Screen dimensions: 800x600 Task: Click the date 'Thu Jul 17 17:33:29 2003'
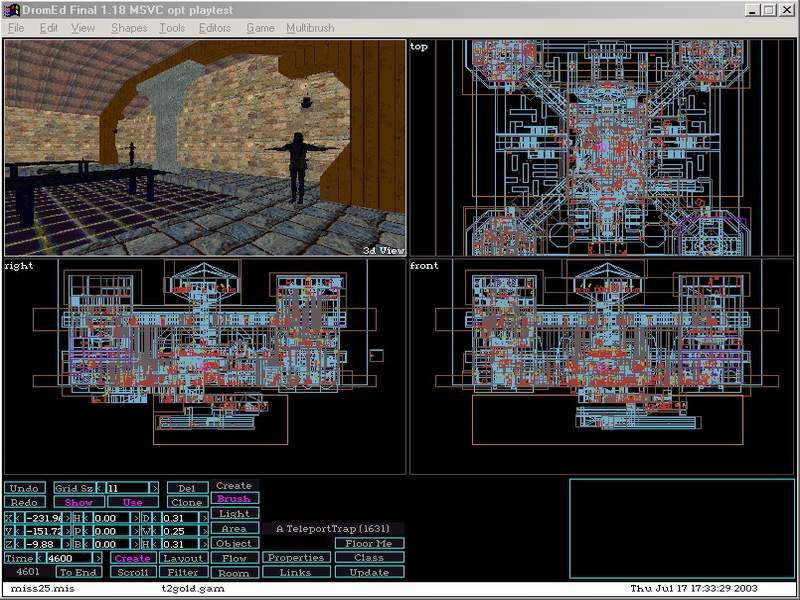click(694, 588)
